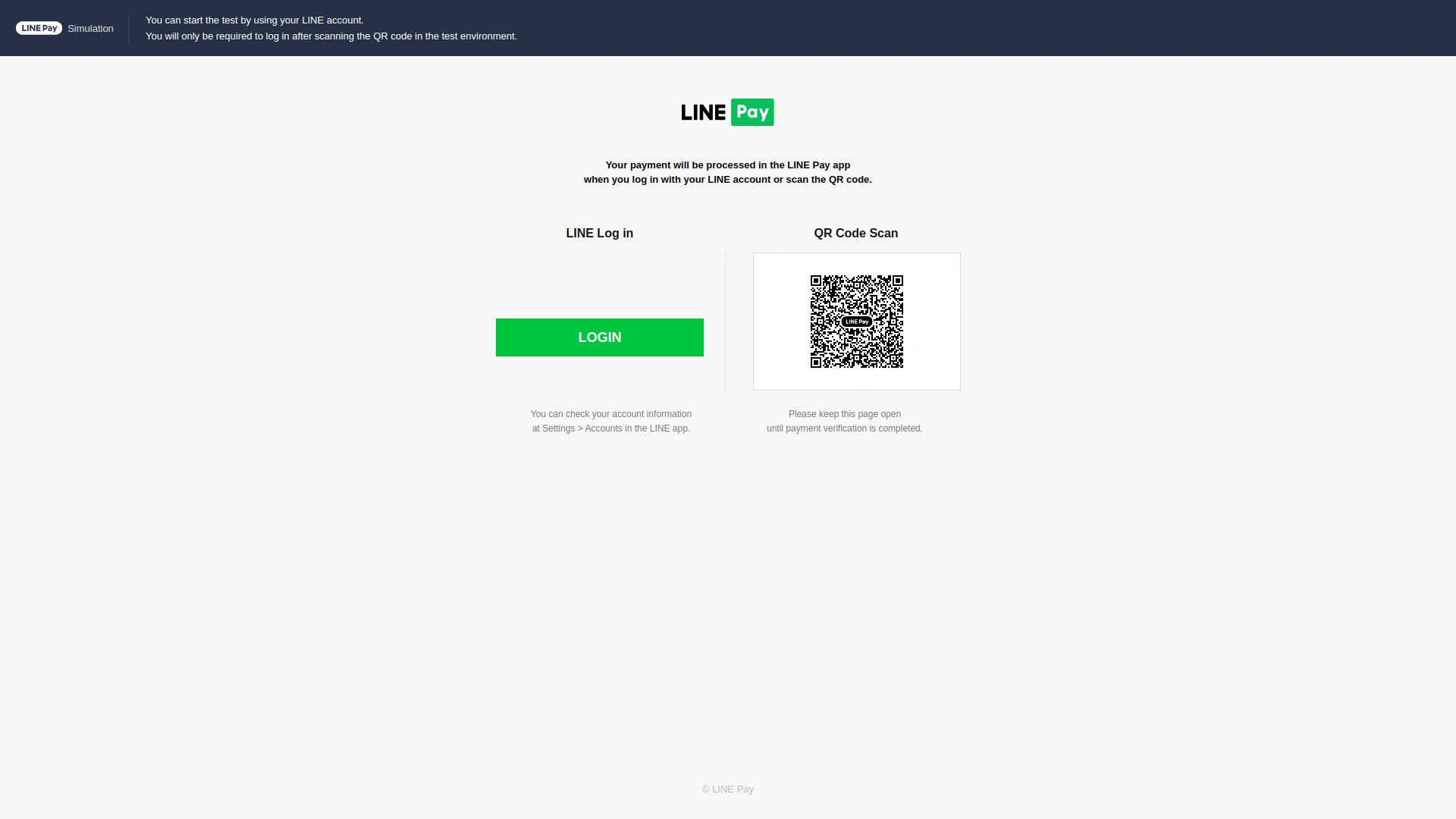The width and height of the screenshot is (1456, 819).
Task: Select the QR Code Scan heading
Action: click(x=855, y=234)
